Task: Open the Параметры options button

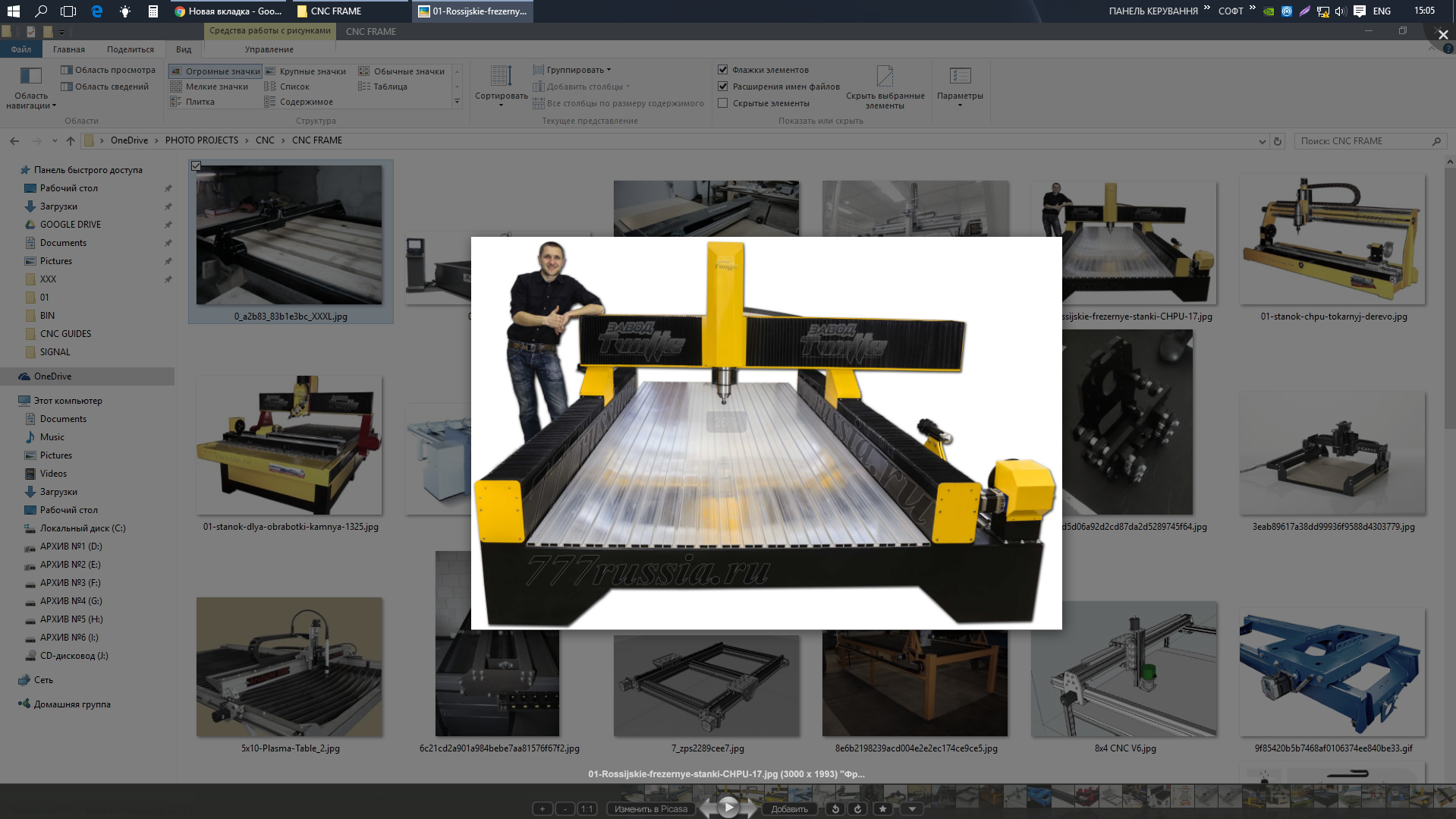Action: pos(960,86)
